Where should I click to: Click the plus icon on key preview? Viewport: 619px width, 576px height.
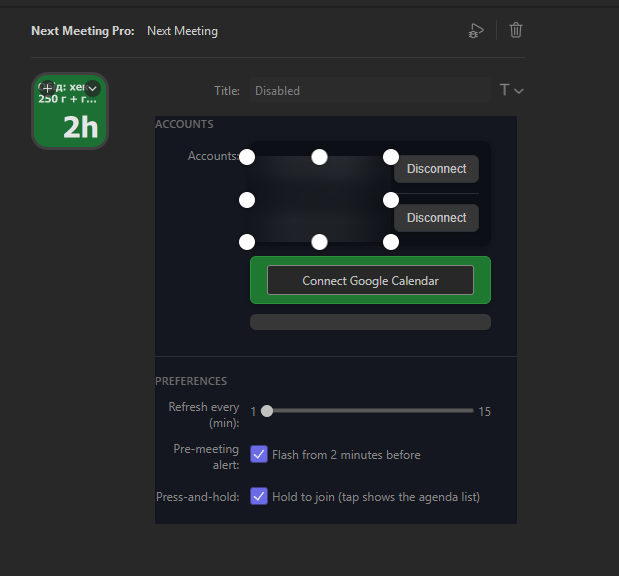coord(47,88)
